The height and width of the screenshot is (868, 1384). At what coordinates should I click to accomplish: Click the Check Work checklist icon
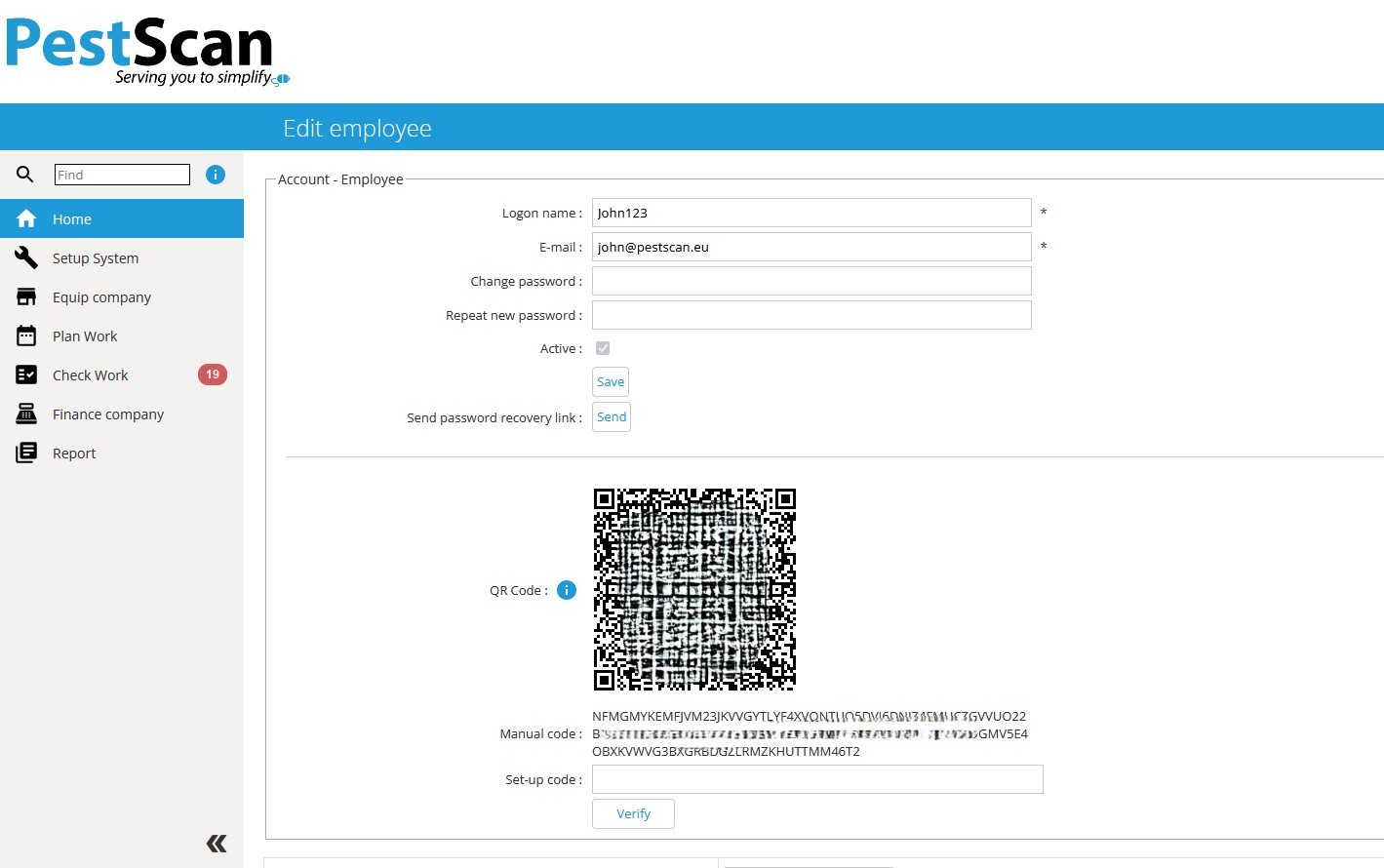(26, 375)
